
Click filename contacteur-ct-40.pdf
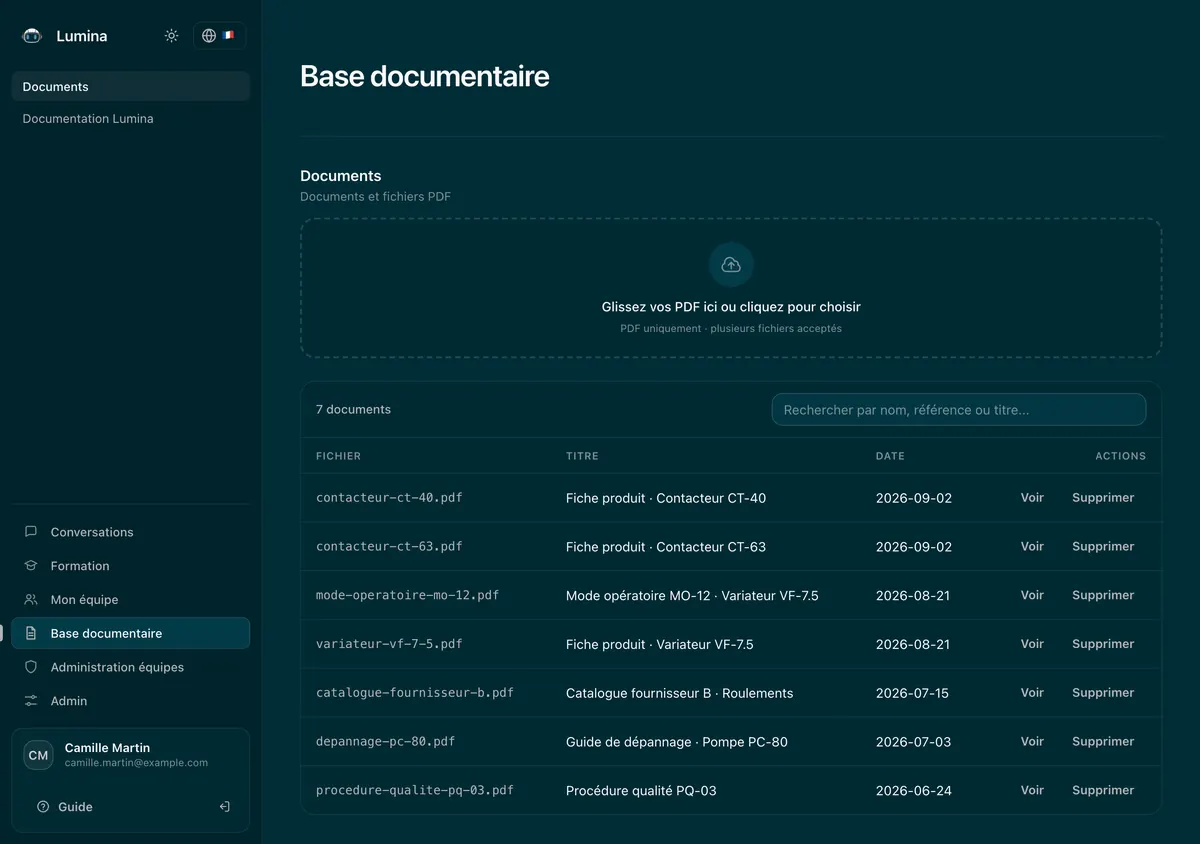389,498
